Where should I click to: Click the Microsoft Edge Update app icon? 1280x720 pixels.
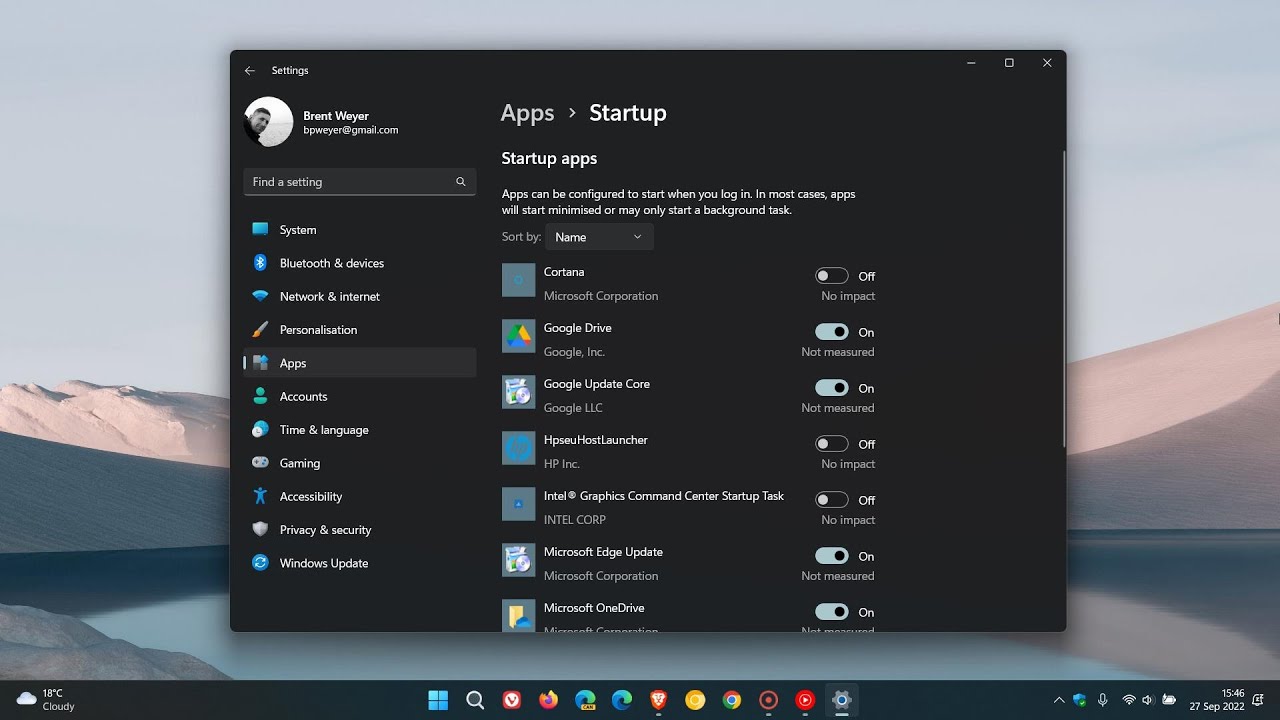tap(519, 561)
